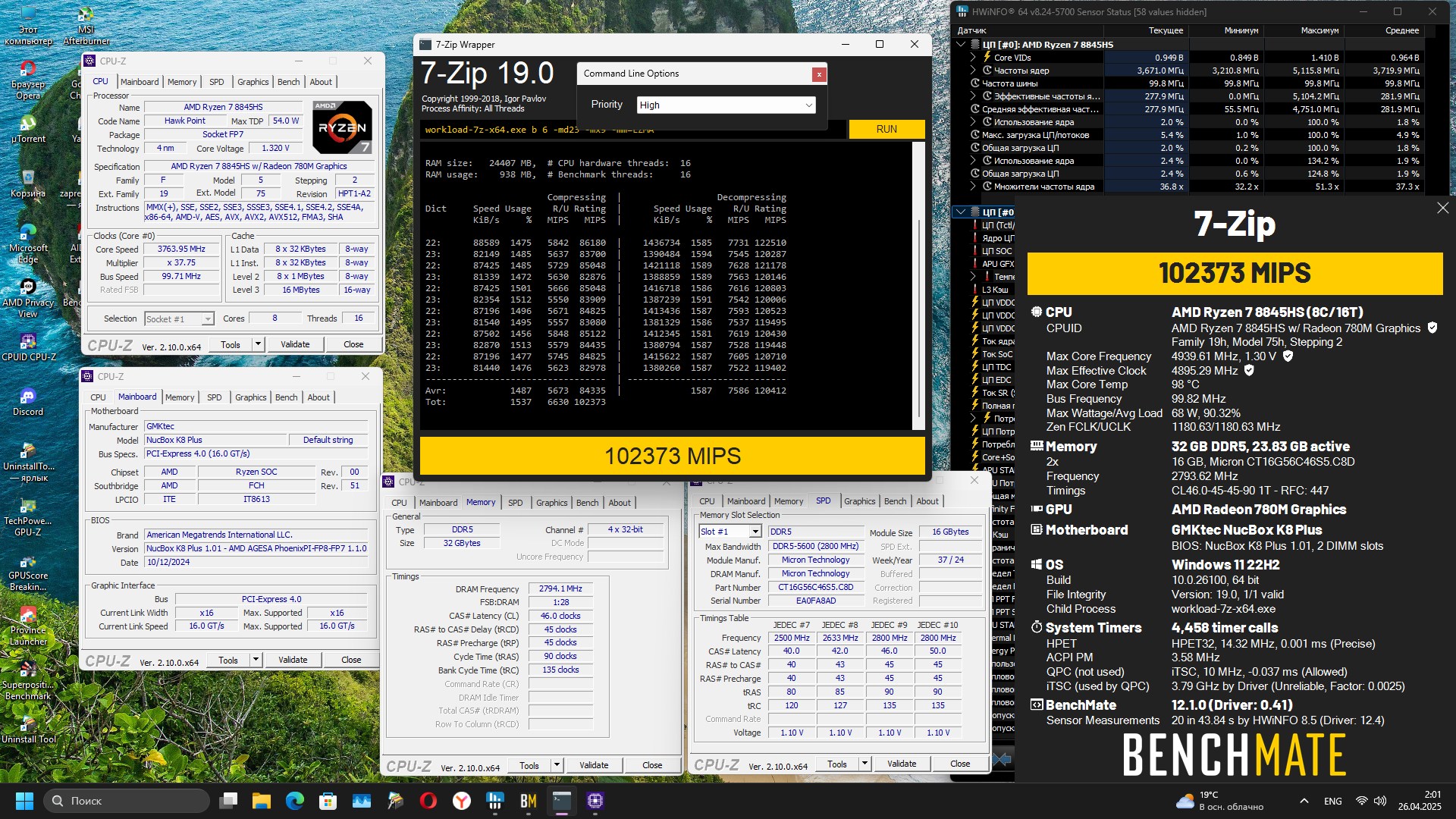1456x819 pixels.
Task: Open Tools dropdown arrow in CPU-Z SPD window
Action: [x=864, y=764]
